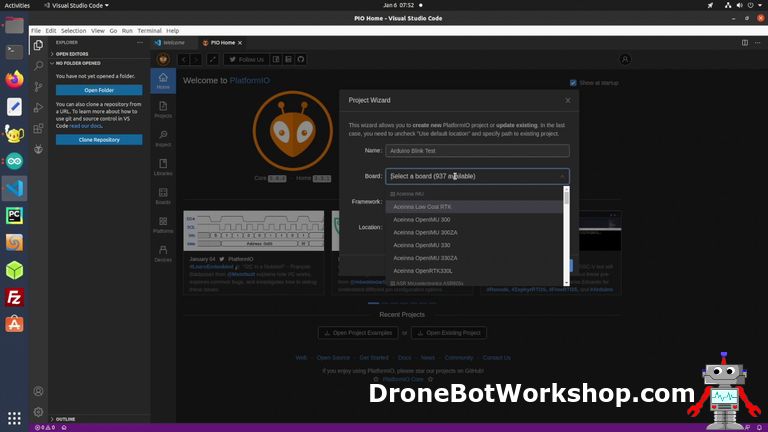Viewport: 768px width, 432px height.
Task: Click the Follow Us Twitter button
Action: tap(246, 59)
